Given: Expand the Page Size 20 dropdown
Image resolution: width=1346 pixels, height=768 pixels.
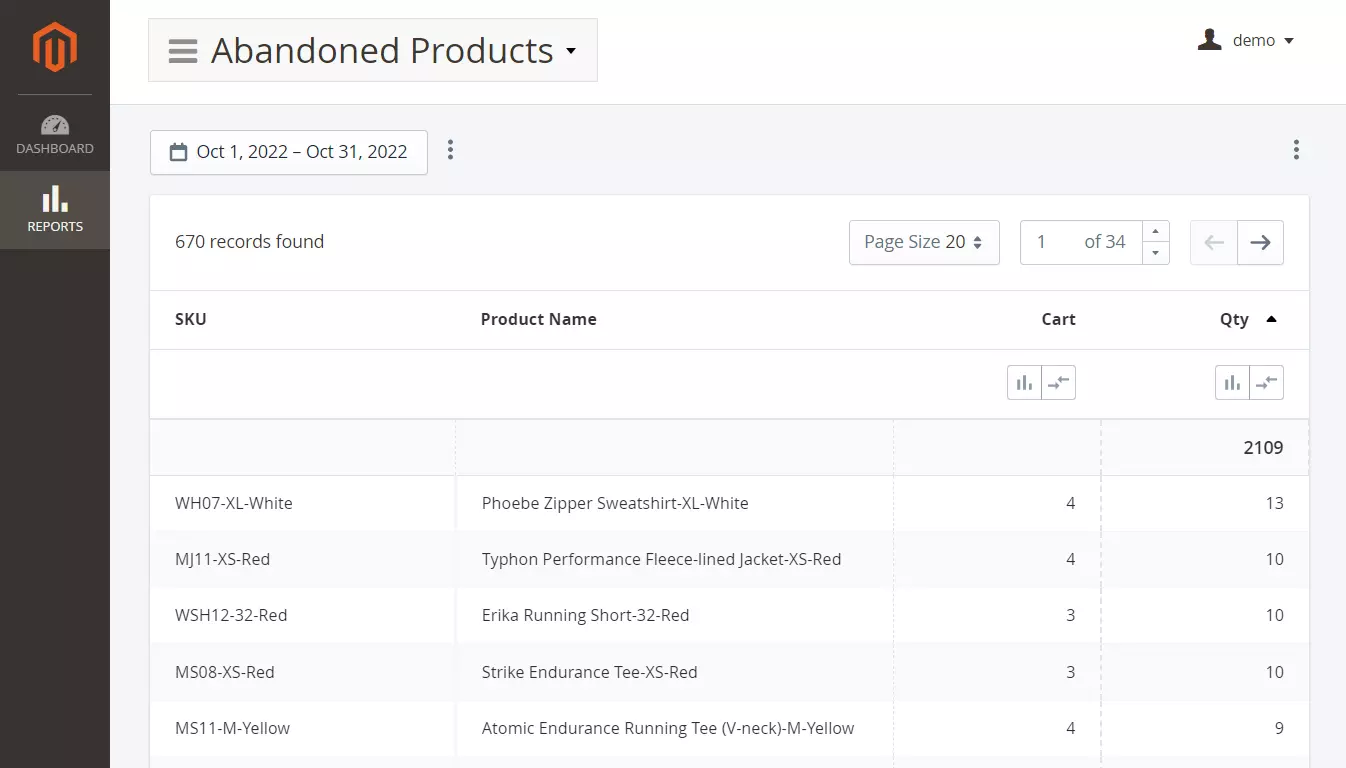Looking at the screenshot, I should point(923,242).
